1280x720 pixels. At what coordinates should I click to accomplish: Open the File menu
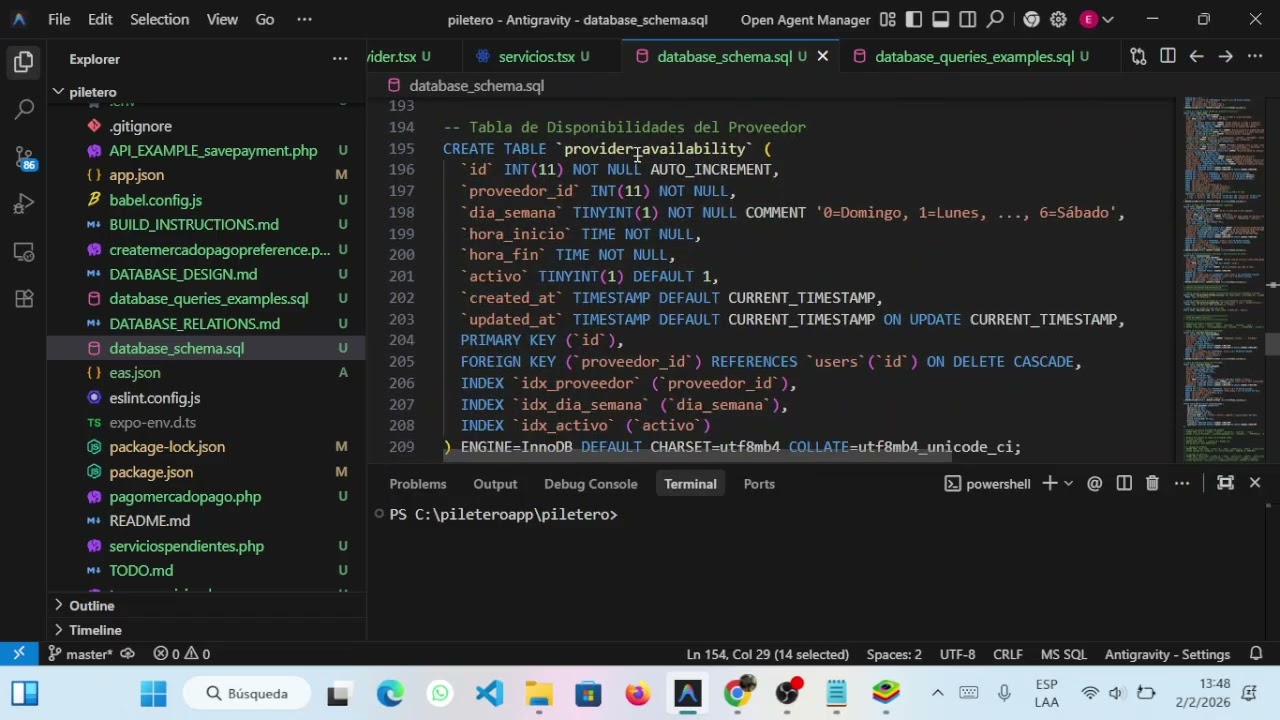(x=59, y=19)
